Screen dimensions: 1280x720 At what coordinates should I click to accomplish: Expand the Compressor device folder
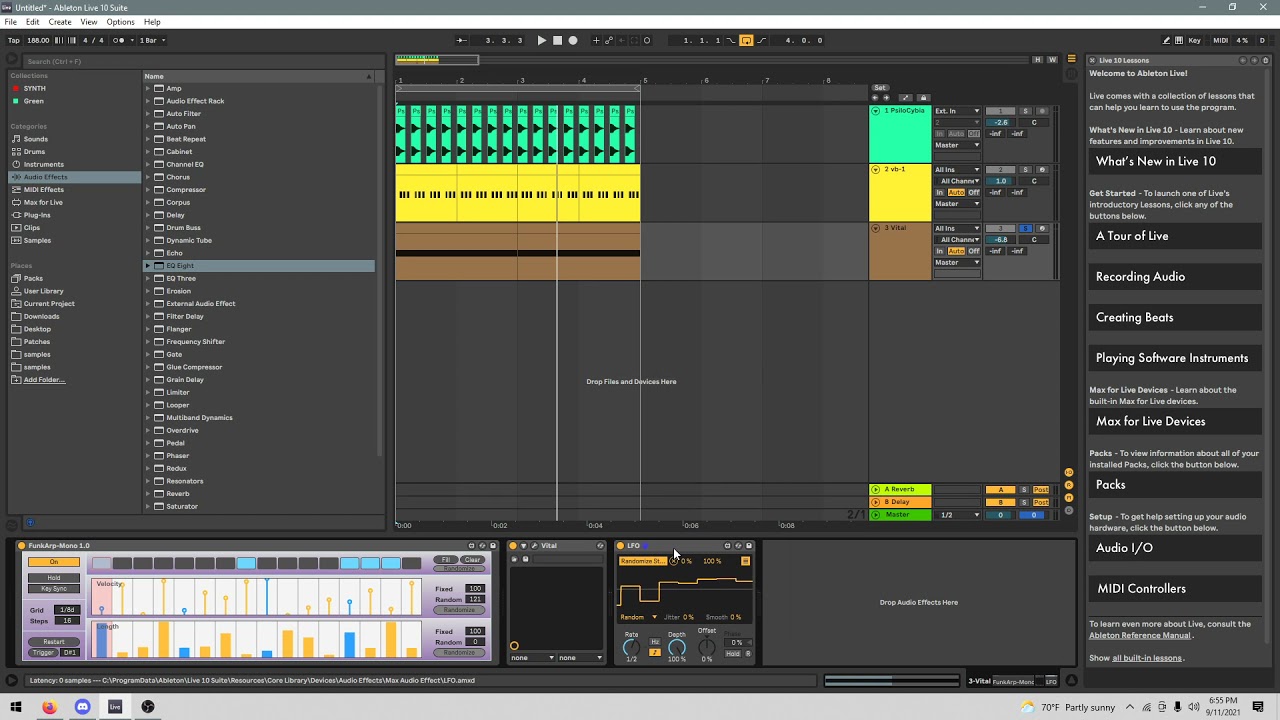[x=148, y=190]
